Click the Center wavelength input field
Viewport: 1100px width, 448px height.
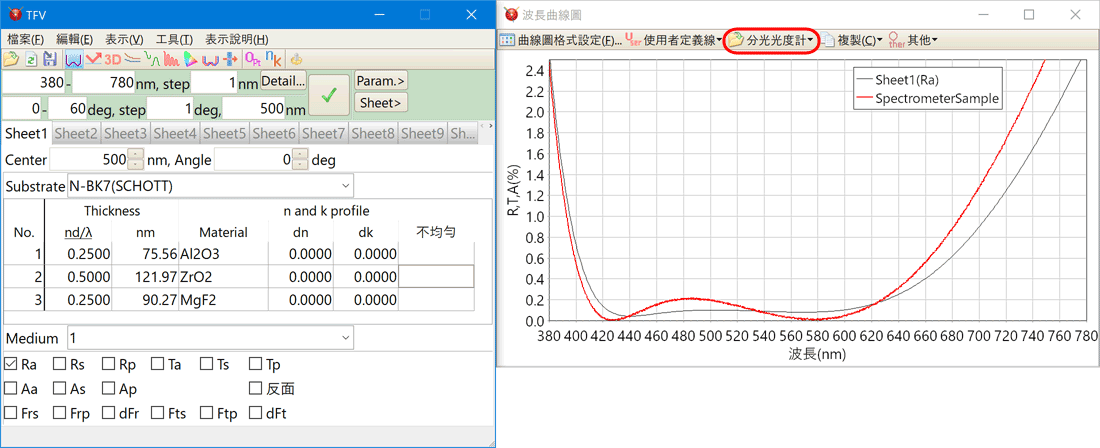point(88,160)
